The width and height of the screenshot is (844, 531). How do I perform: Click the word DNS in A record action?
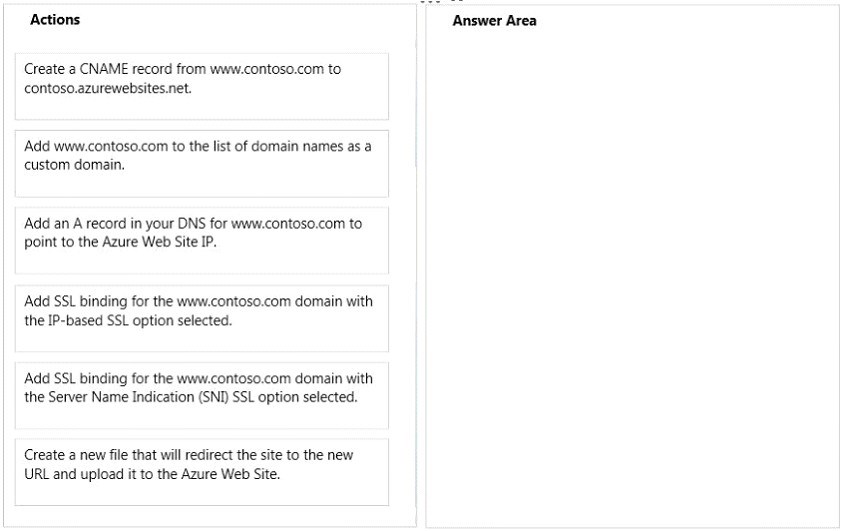(192, 223)
